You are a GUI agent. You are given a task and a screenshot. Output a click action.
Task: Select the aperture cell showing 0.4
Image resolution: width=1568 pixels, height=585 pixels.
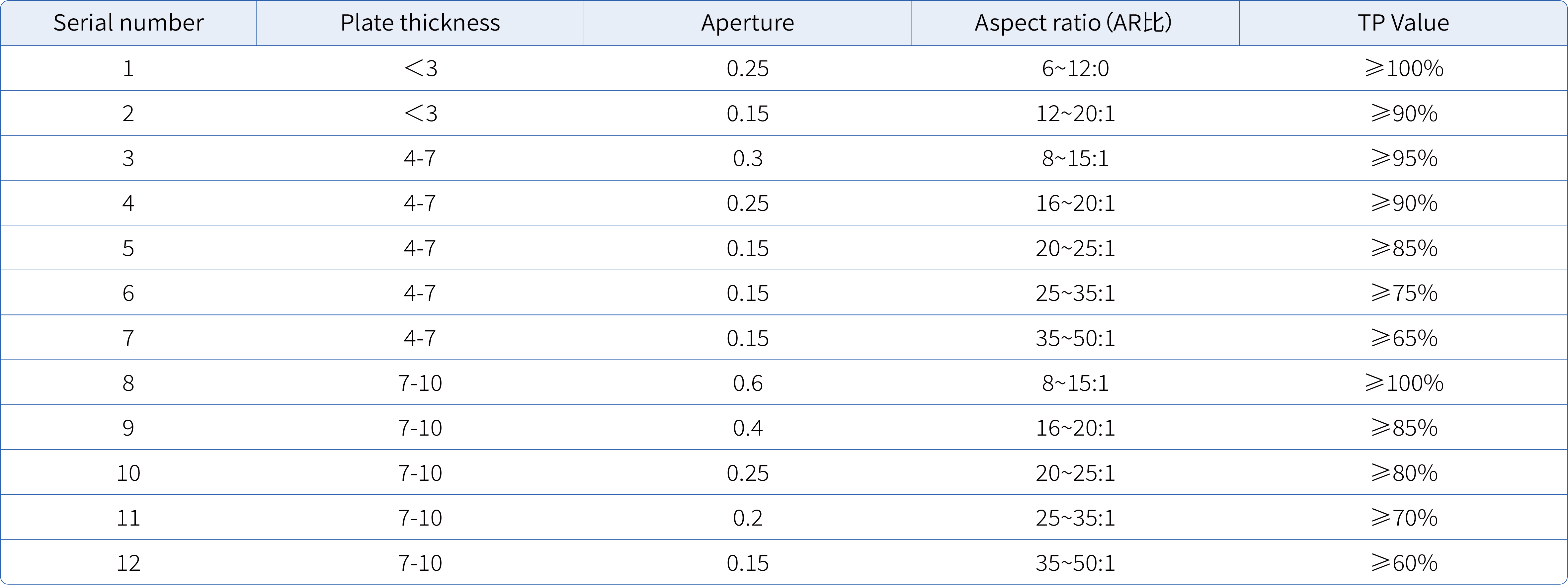pos(747,428)
